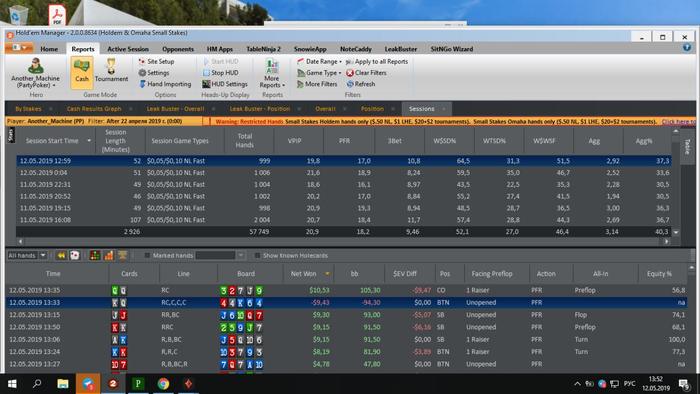Open the green P app in taskbar
700x394 pixels.
point(138,384)
